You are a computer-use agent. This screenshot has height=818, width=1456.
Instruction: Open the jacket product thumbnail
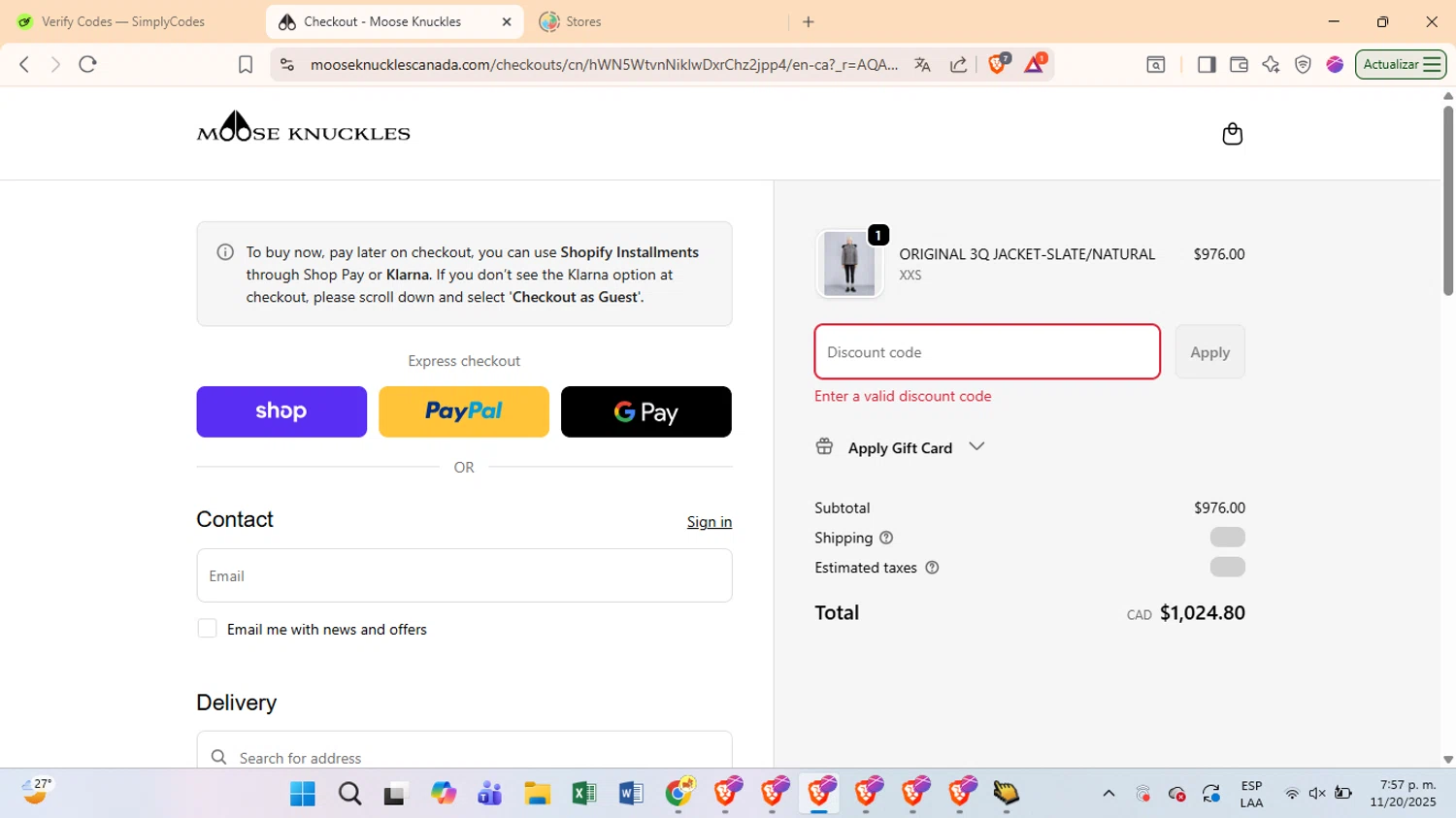click(849, 264)
